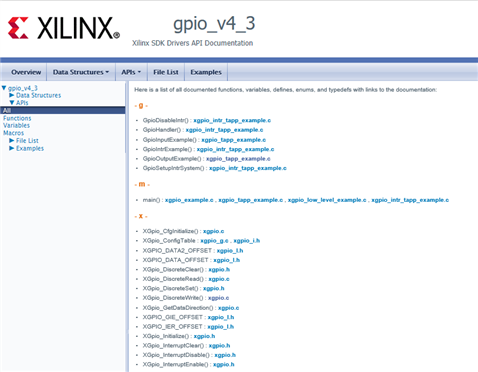478x372 pixels.
Task: Open xgpio_i.h link for XGpio_ConfigTable
Action: [x=247, y=241]
